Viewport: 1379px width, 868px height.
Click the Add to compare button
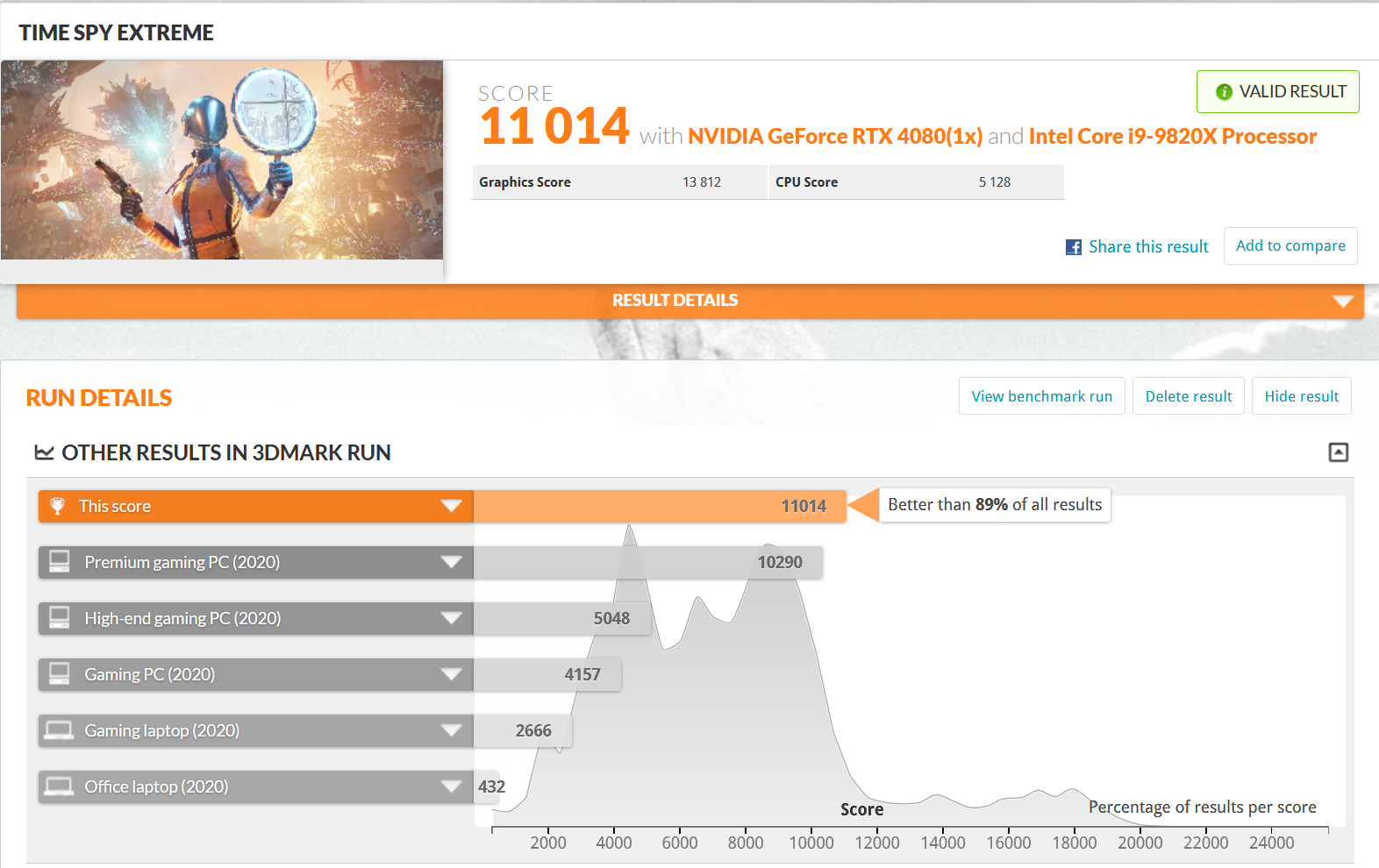pos(1290,246)
